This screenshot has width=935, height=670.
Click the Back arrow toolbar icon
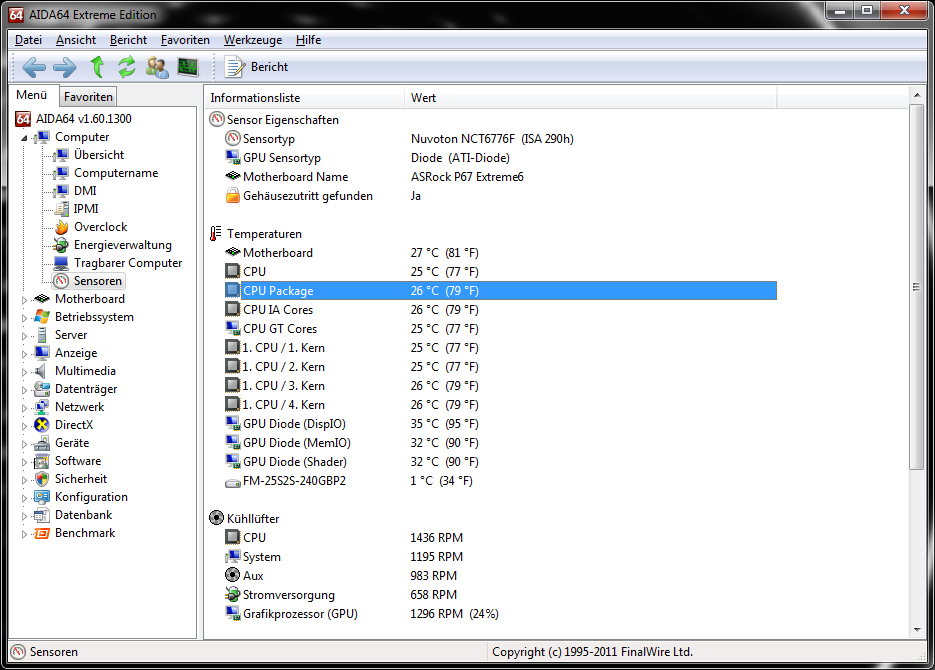[34, 67]
